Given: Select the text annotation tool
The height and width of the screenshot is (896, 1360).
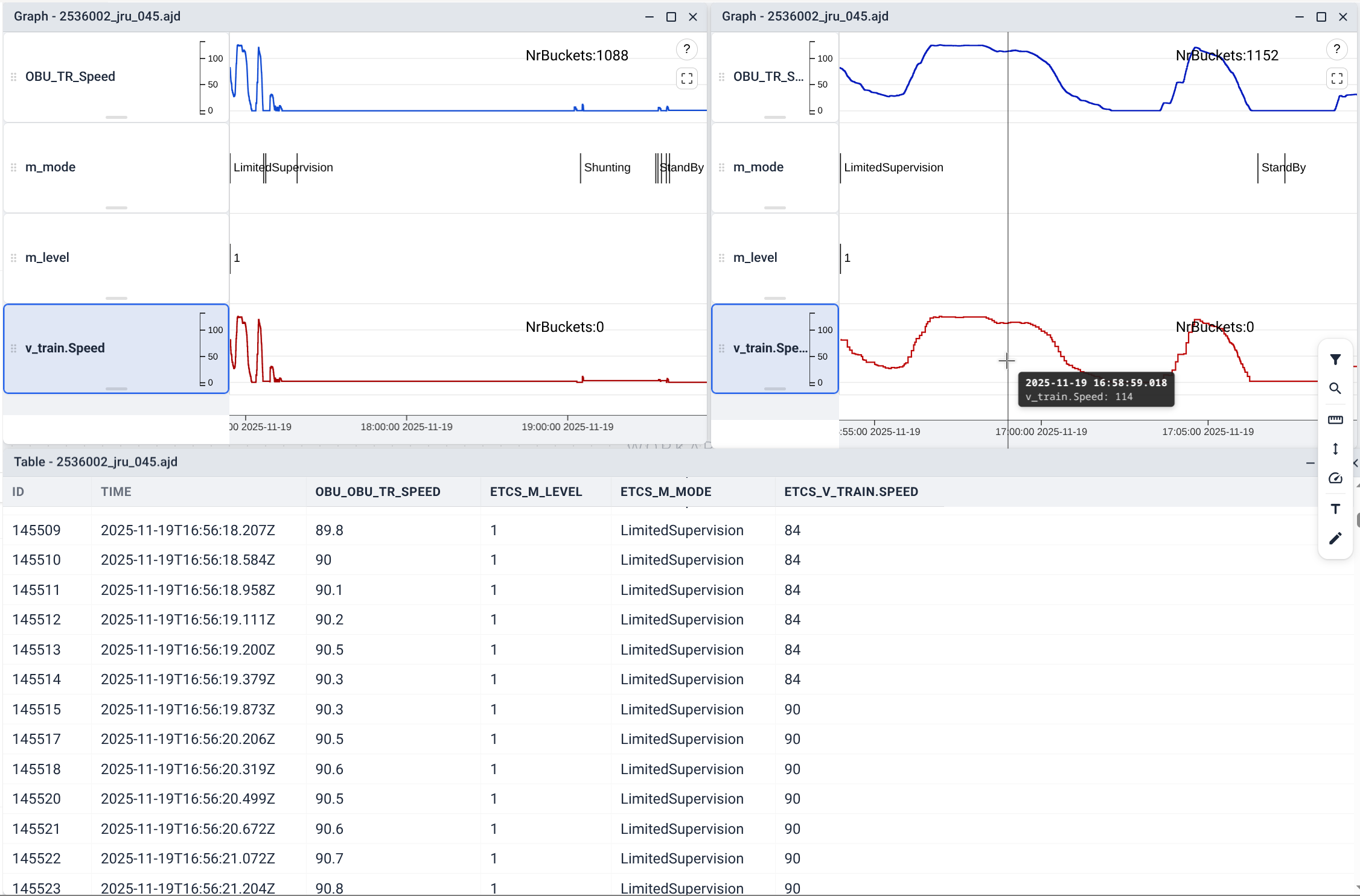Looking at the screenshot, I should pos(1335,509).
